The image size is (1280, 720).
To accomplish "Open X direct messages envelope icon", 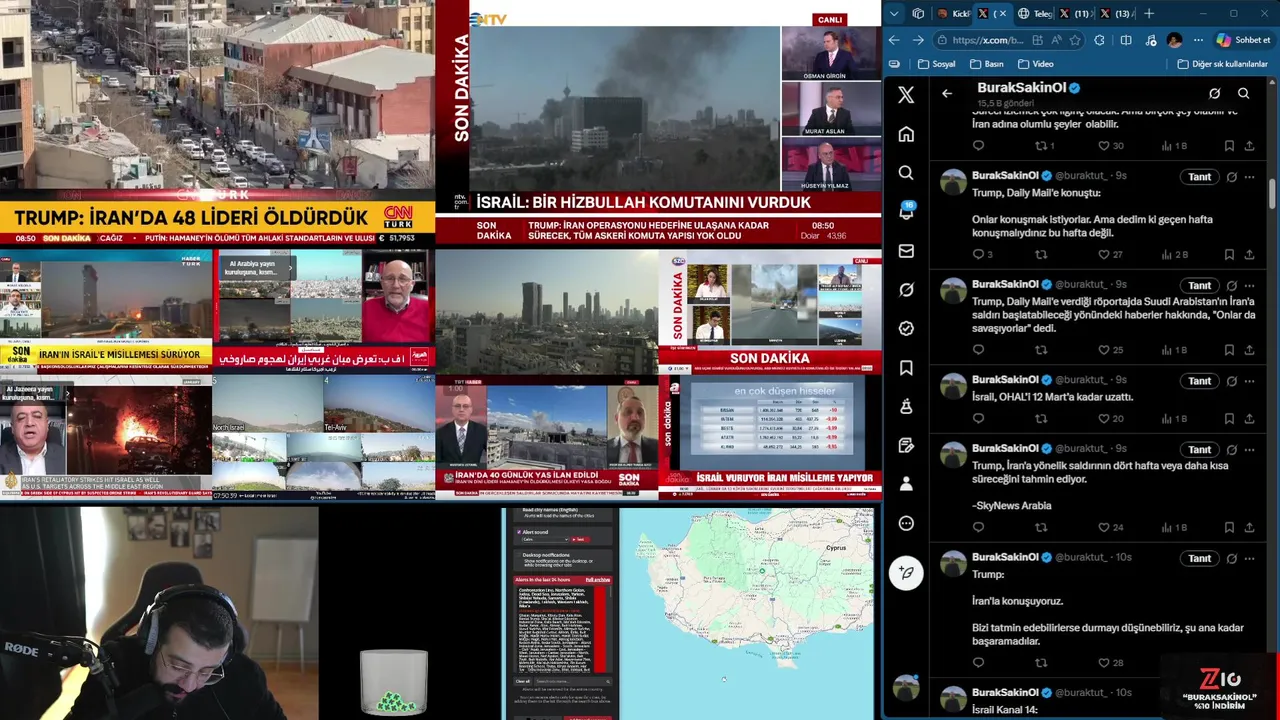I will coord(906,251).
